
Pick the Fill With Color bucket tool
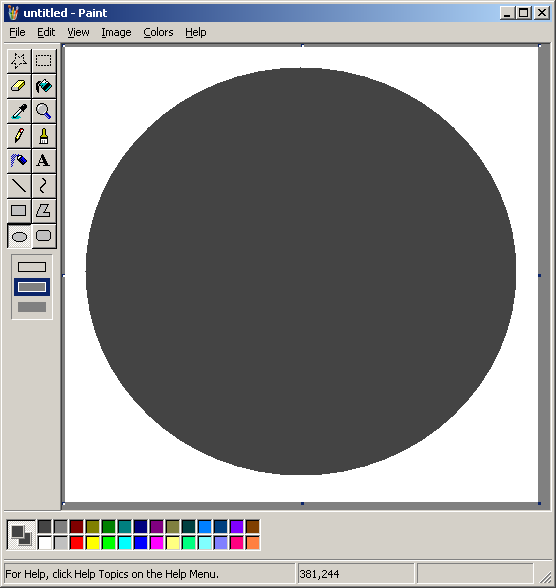click(x=44, y=86)
